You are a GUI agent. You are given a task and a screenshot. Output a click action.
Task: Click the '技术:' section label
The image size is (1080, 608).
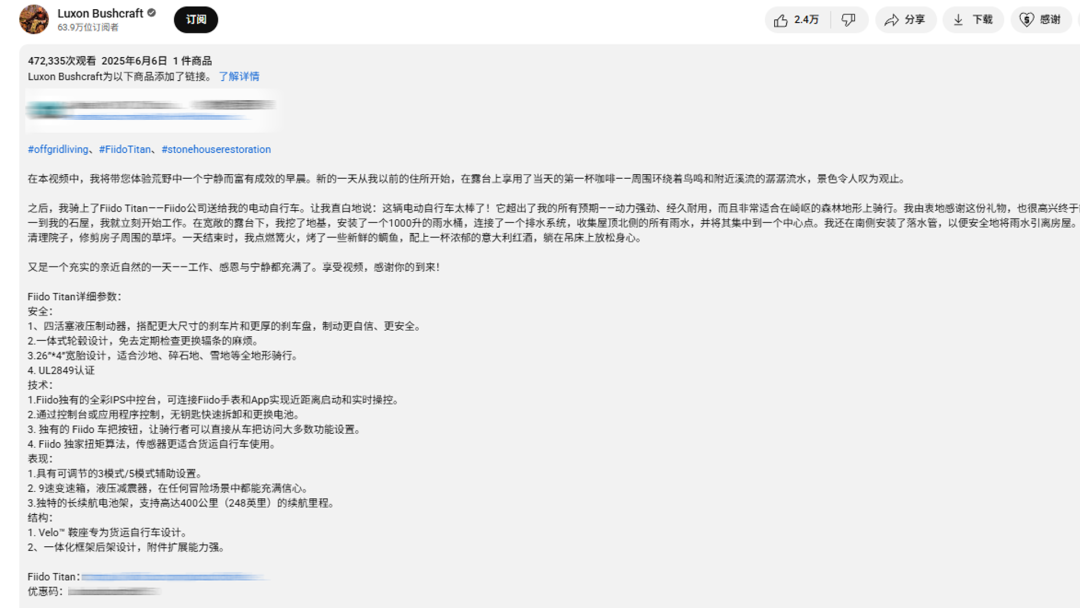tap(40, 385)
